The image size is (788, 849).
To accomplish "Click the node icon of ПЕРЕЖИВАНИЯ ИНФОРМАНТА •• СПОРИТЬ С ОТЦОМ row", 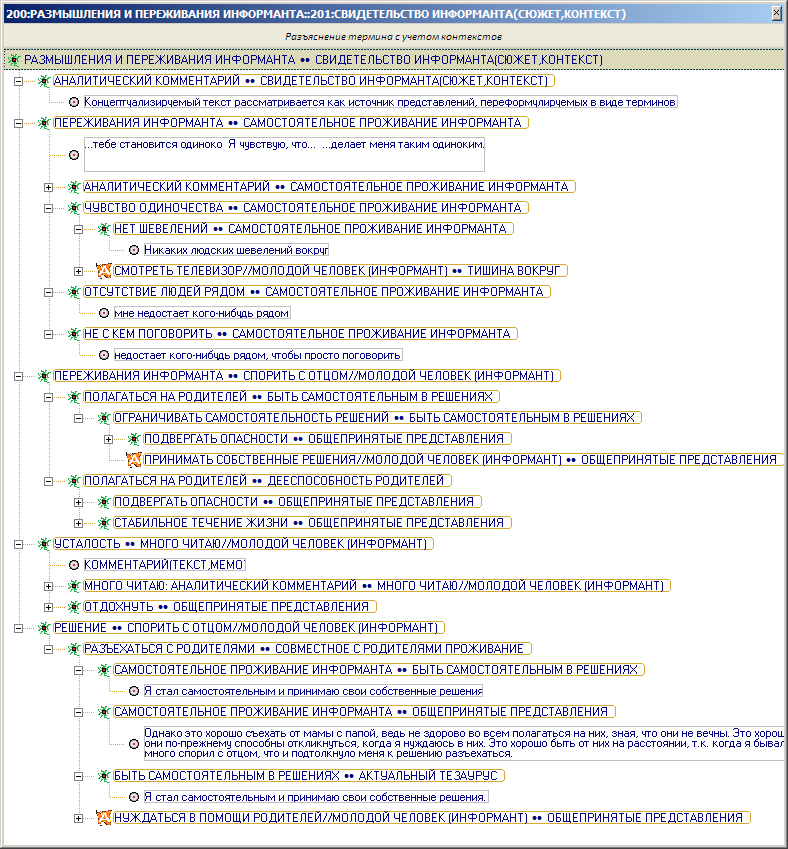I will [44, 376].
